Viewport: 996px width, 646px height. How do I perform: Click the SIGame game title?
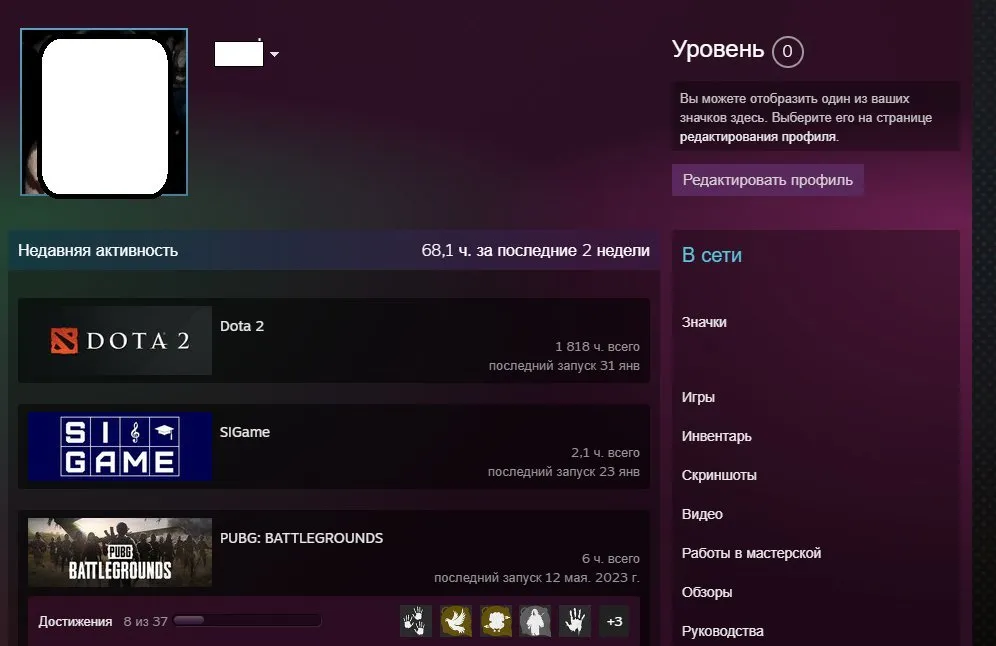tap(245, 432)
